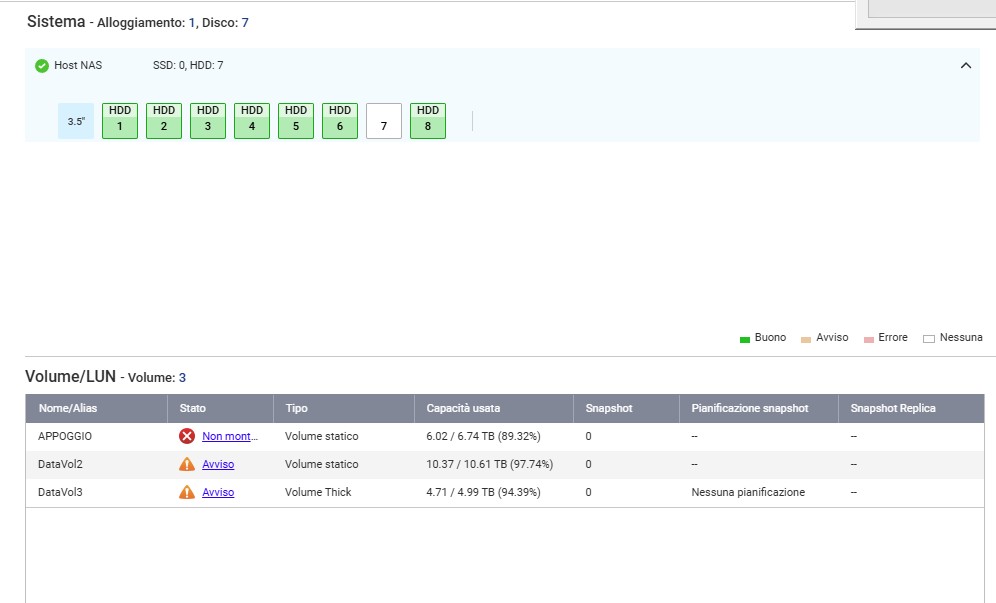Select the 3.5" bay size box
The height and width of the screenshot is (603, 996).
coord(76,121)
